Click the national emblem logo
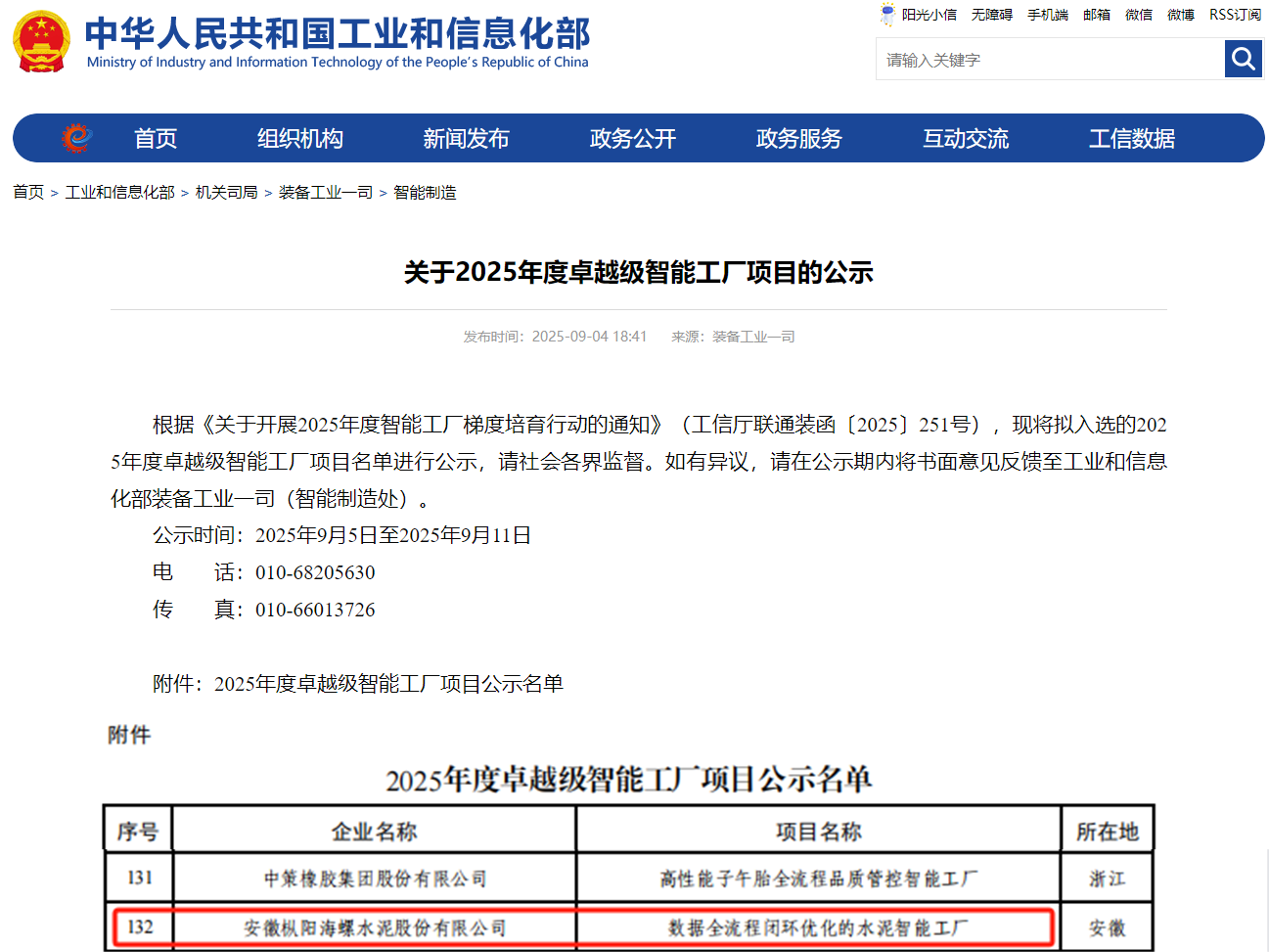1269x952 pixels. [41, 42]
